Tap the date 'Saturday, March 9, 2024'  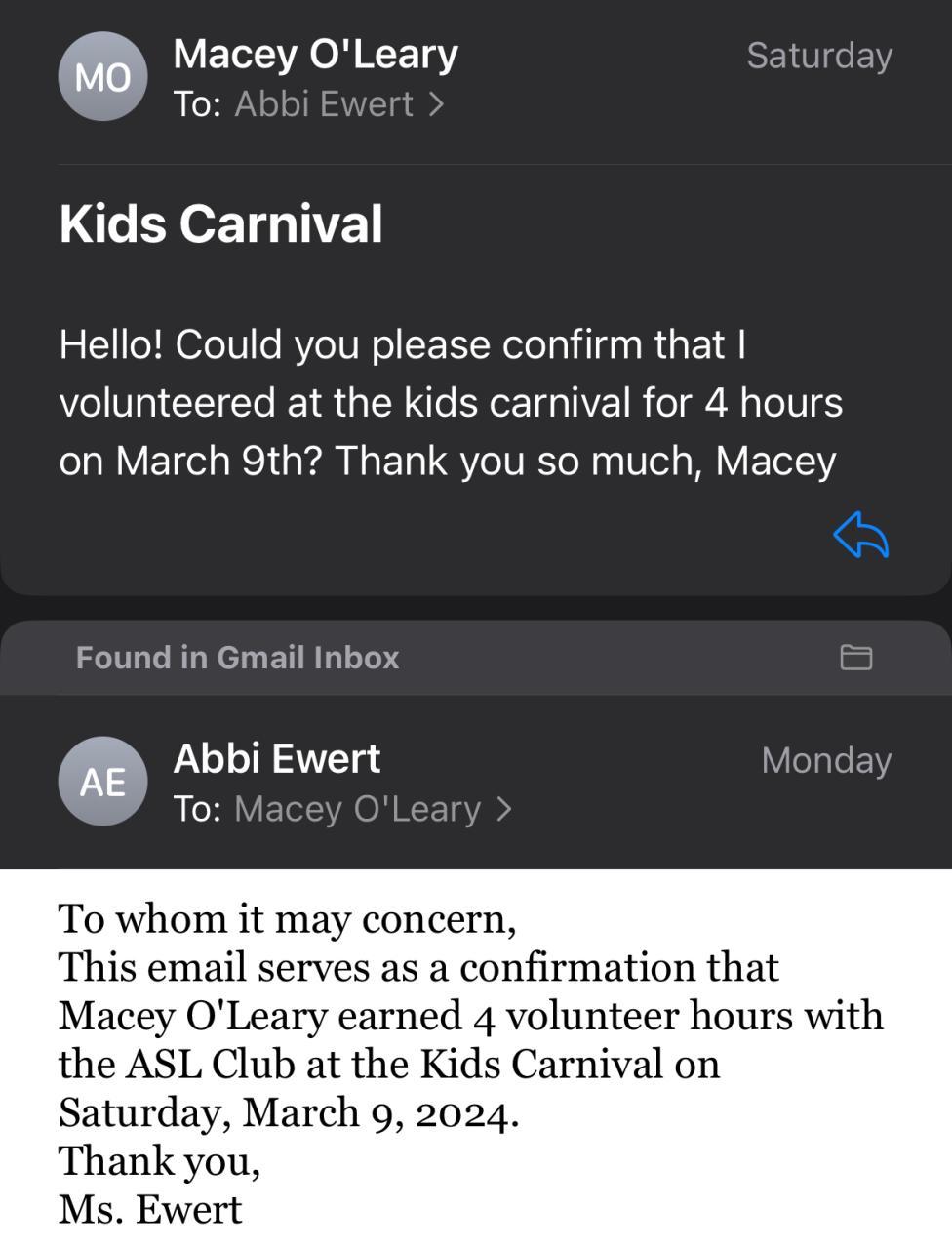(x=288, y=1112)
